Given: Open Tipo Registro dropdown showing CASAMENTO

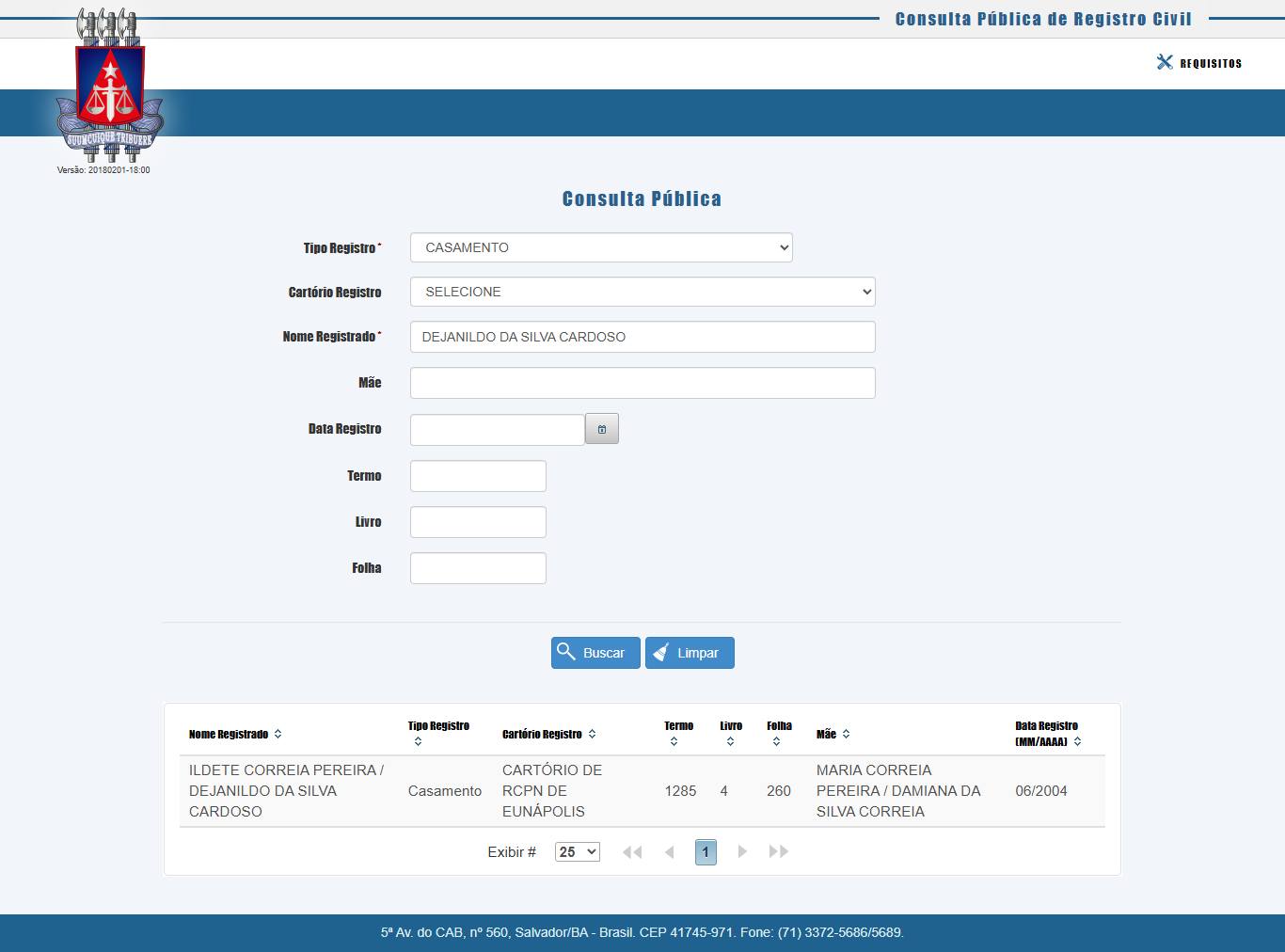Looking at the screenshot, I should tap(601, 247).
